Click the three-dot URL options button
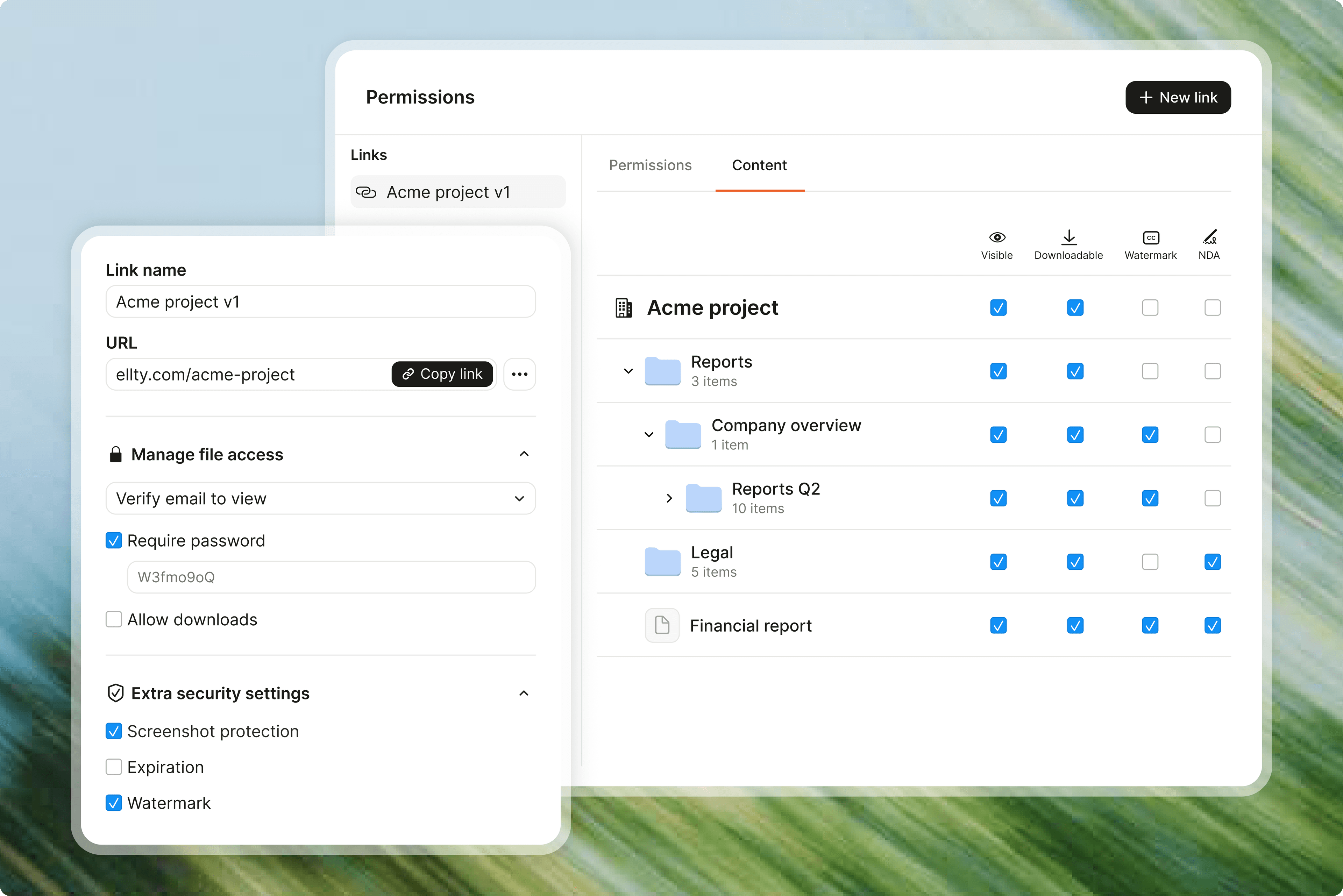 tap(519, 374)
